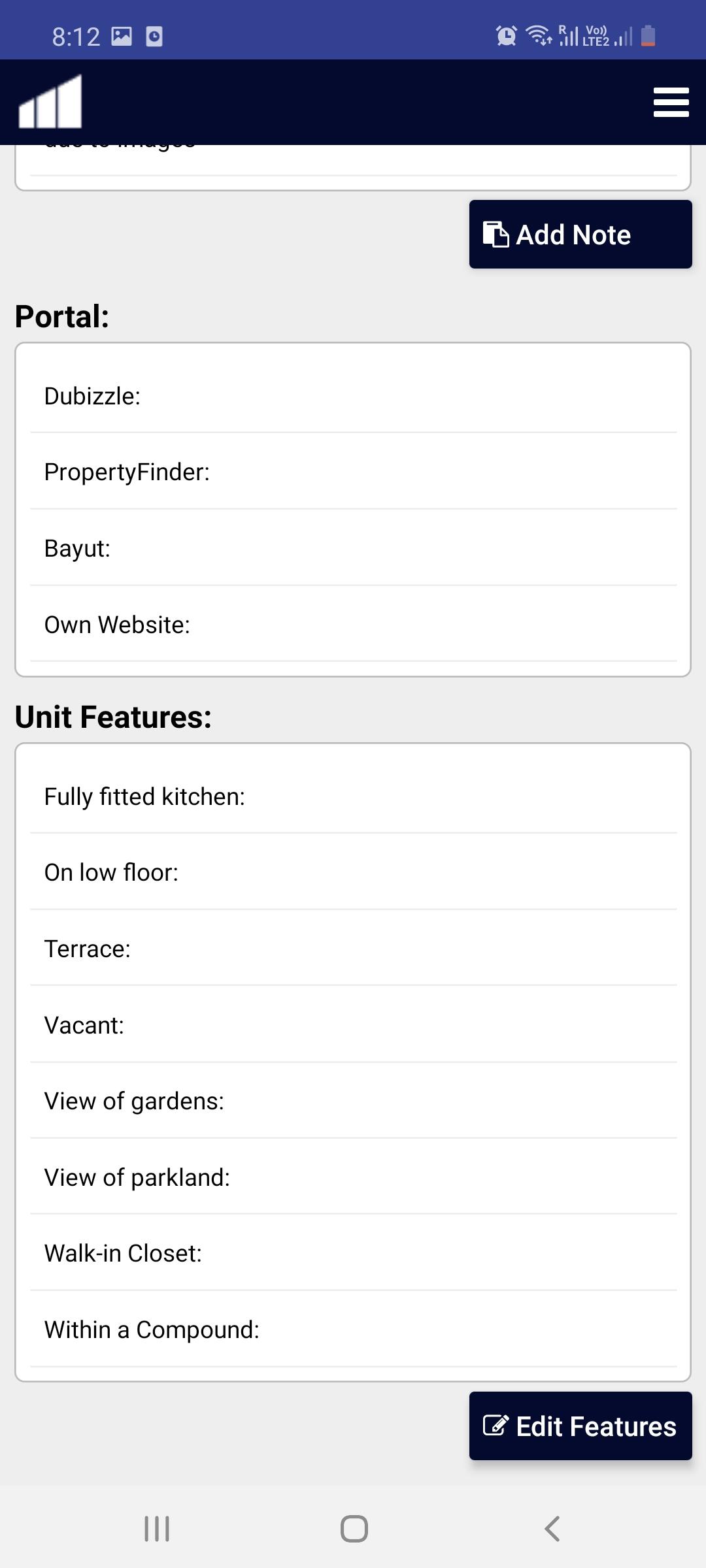Viewport: 706px width, 1568px height.
Task: Select the Own Website row
Action: click(353, 625)
